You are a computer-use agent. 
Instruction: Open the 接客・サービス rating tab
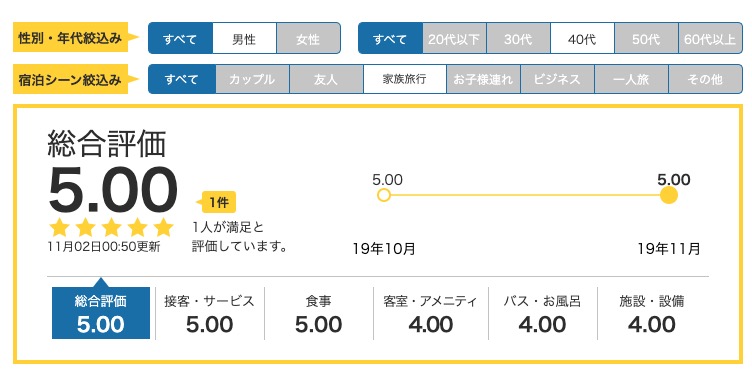pos(210,313)
